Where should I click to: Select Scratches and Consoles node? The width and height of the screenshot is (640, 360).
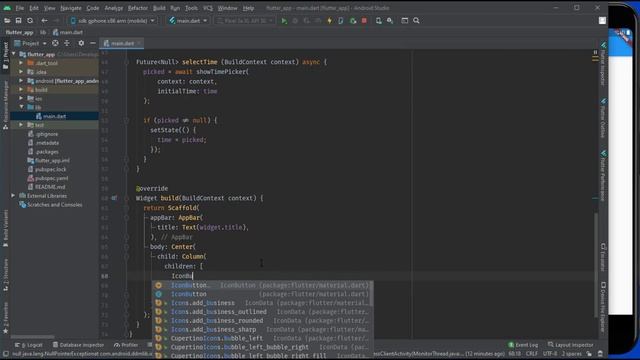click(51, 205)
